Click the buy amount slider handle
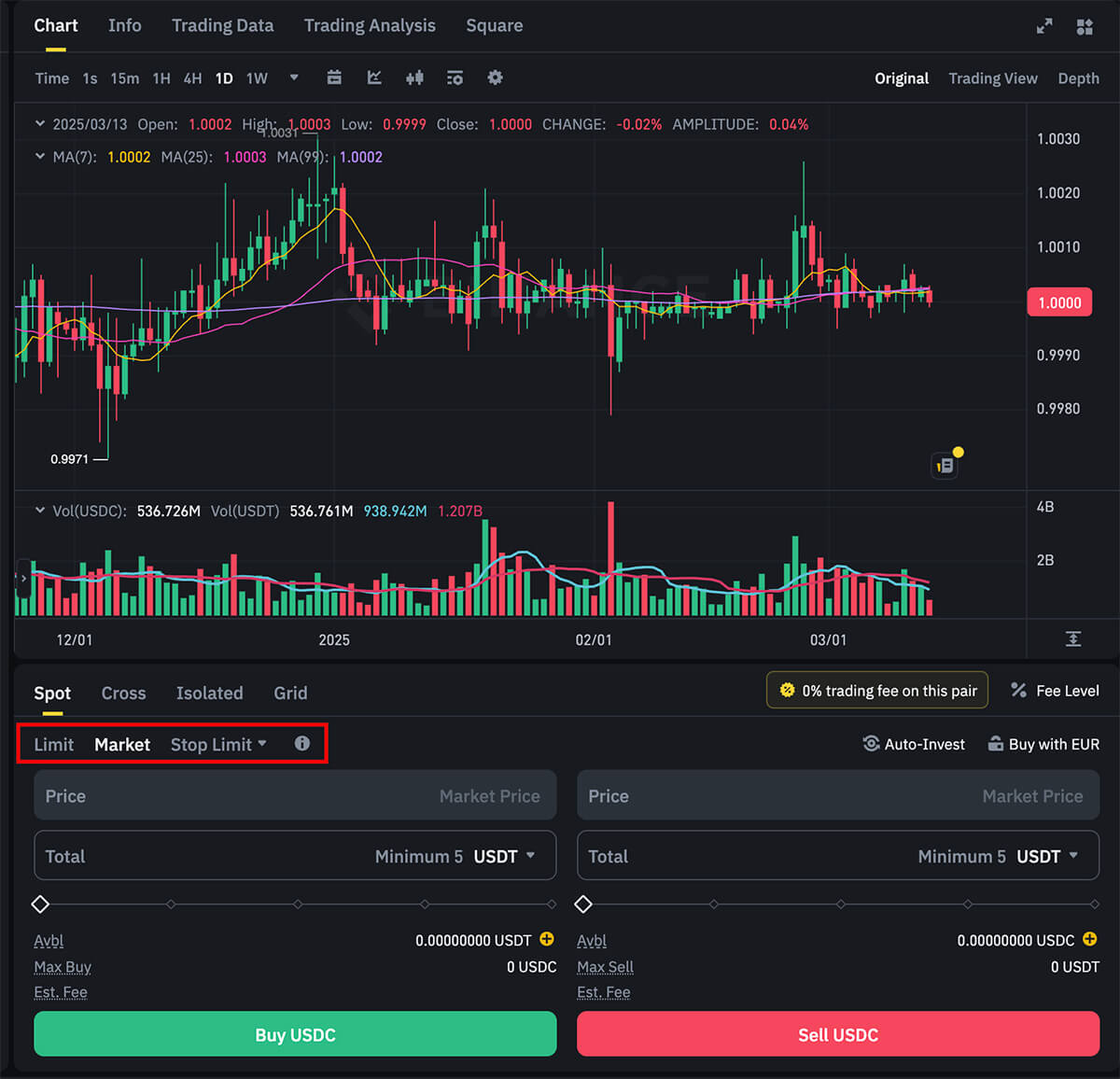Viewport: 1120px width, 1079px height. [40, 904]
